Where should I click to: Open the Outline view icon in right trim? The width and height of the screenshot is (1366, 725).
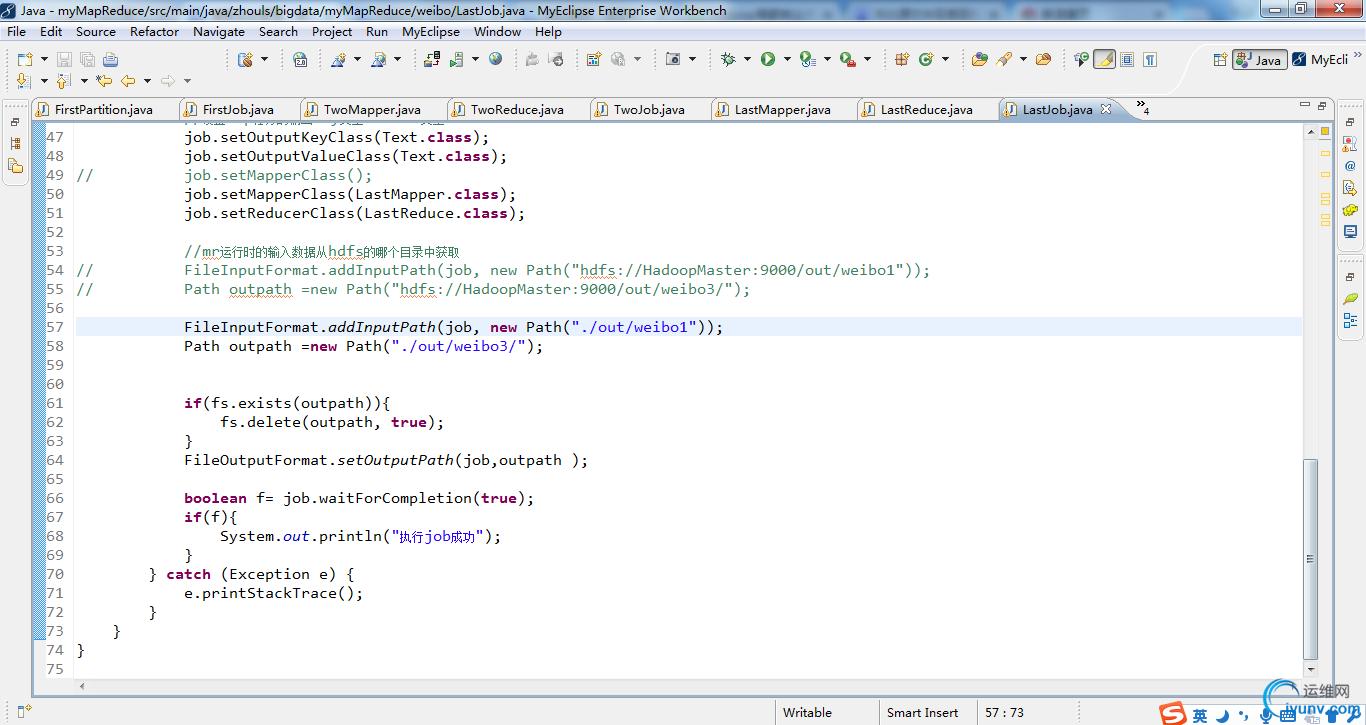[1350, 320]
